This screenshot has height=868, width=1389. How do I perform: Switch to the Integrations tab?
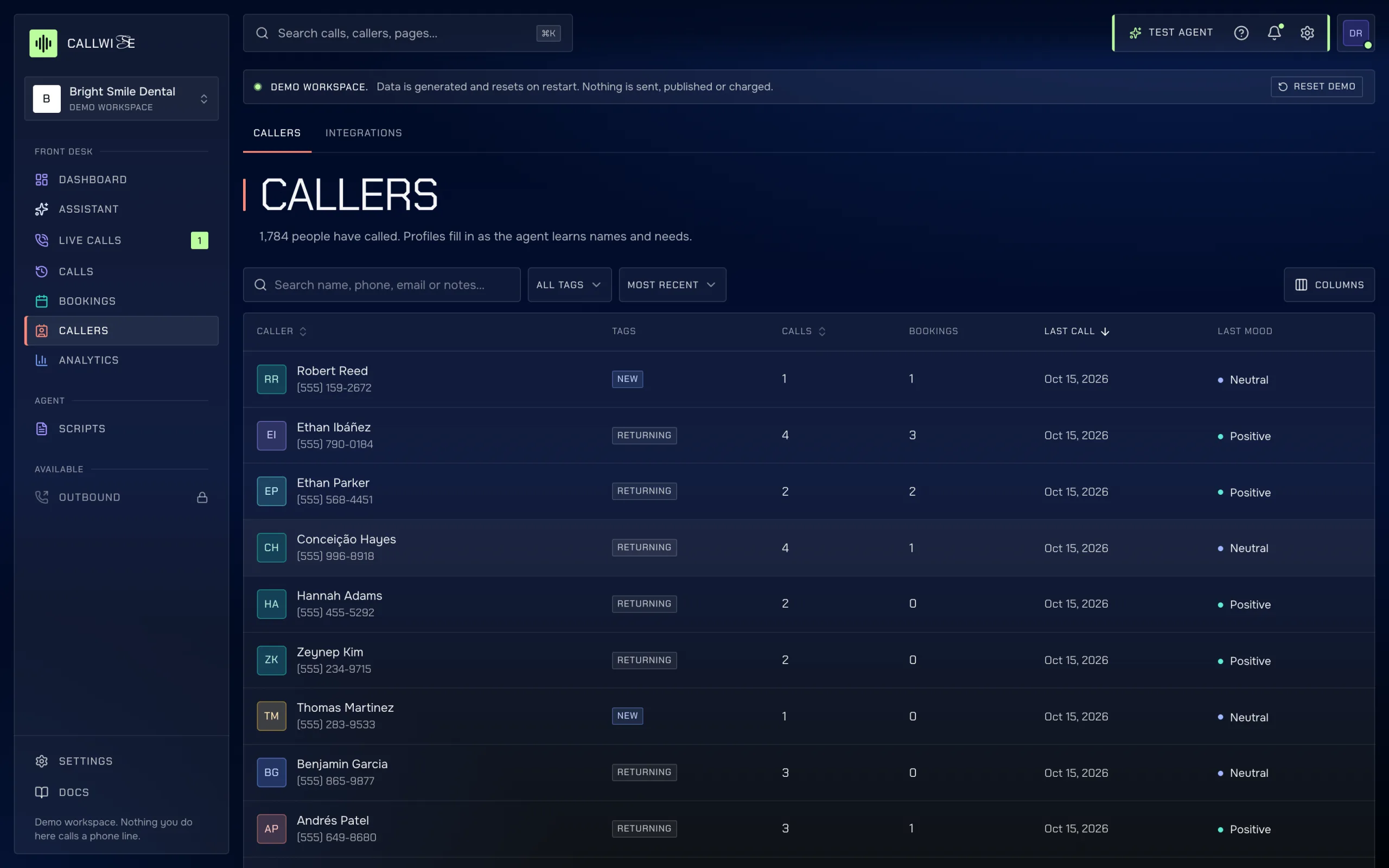(364, 132)
